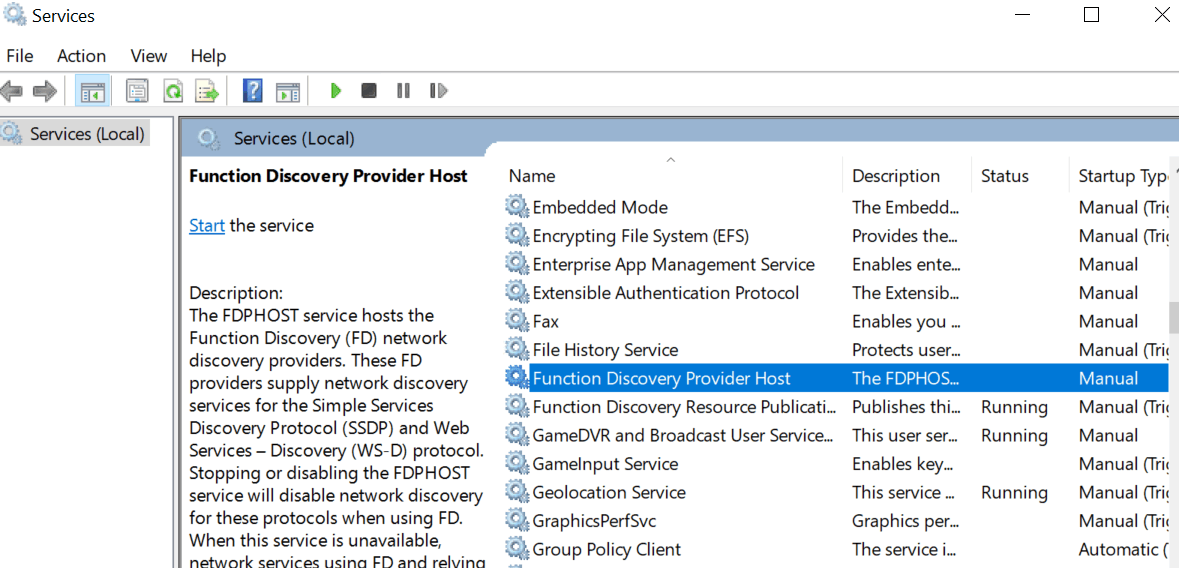The height and width of the screenshot is (568, 1179).
Task: Select the File History Service name
Action: pos(605,350)
